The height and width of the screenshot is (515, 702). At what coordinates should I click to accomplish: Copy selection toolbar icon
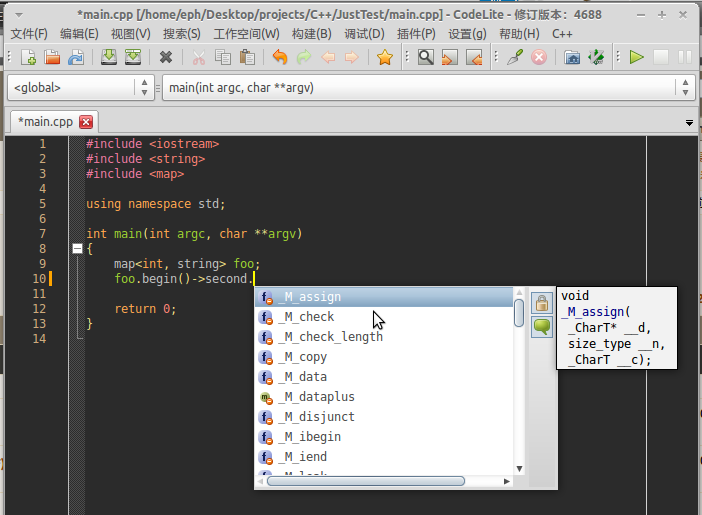(x=223, y=57)
